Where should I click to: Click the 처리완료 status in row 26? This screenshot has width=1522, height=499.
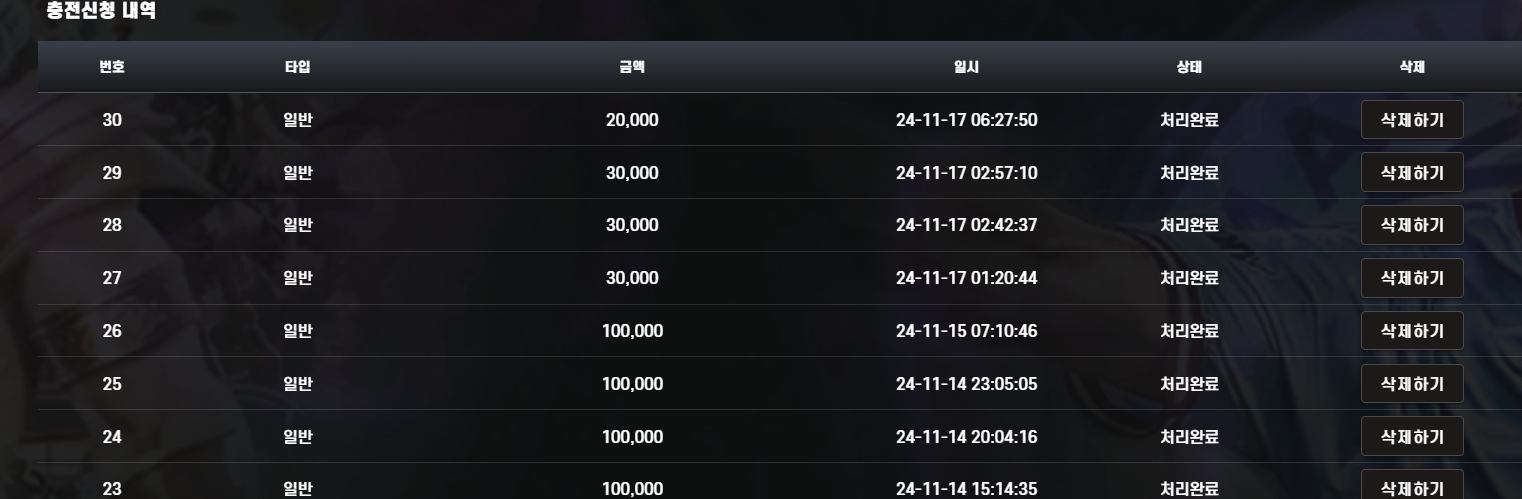click(1189, 331)
